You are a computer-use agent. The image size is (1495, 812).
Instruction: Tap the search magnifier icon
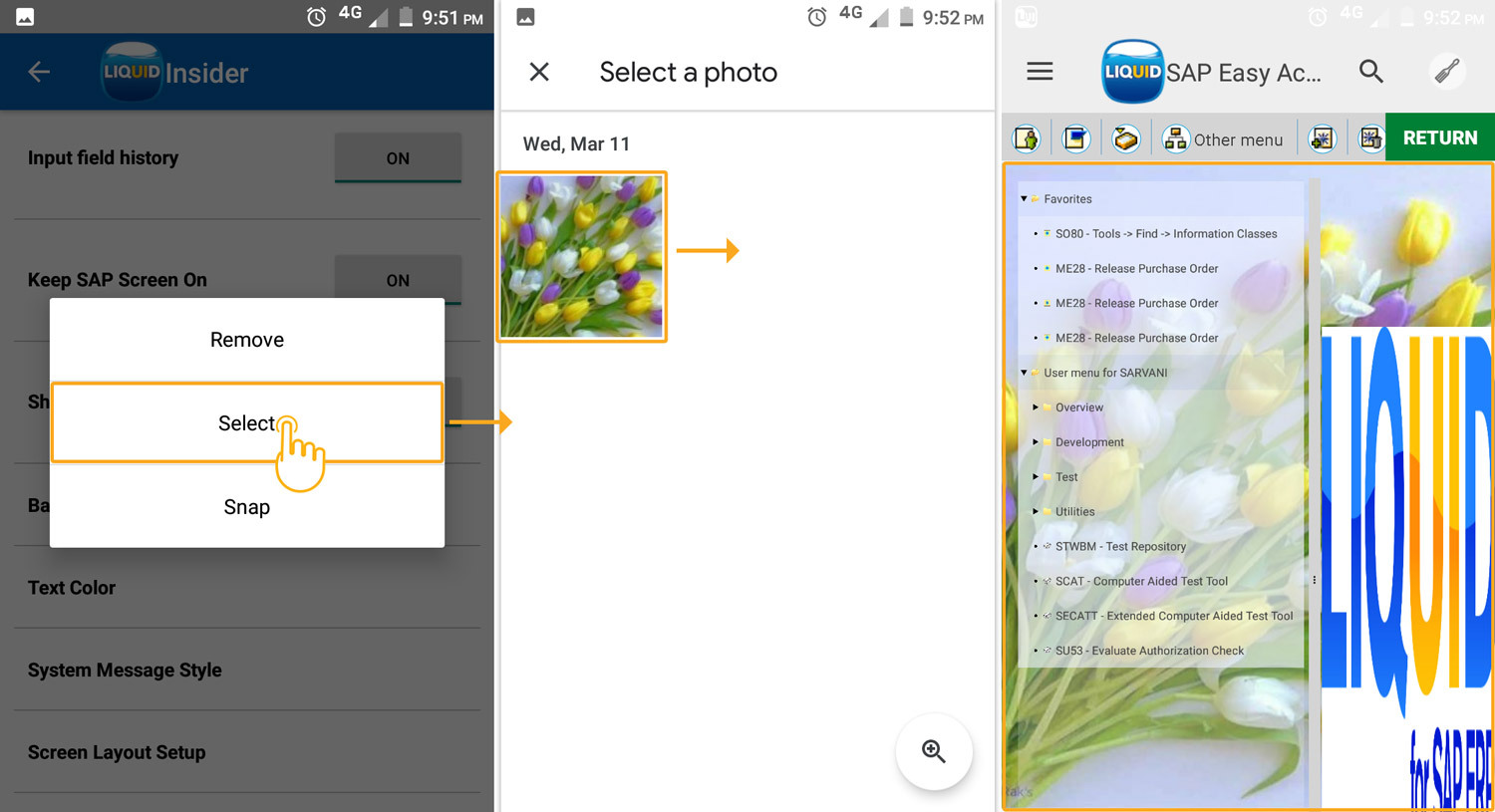pyautogui.click(x=1370, y=72)
